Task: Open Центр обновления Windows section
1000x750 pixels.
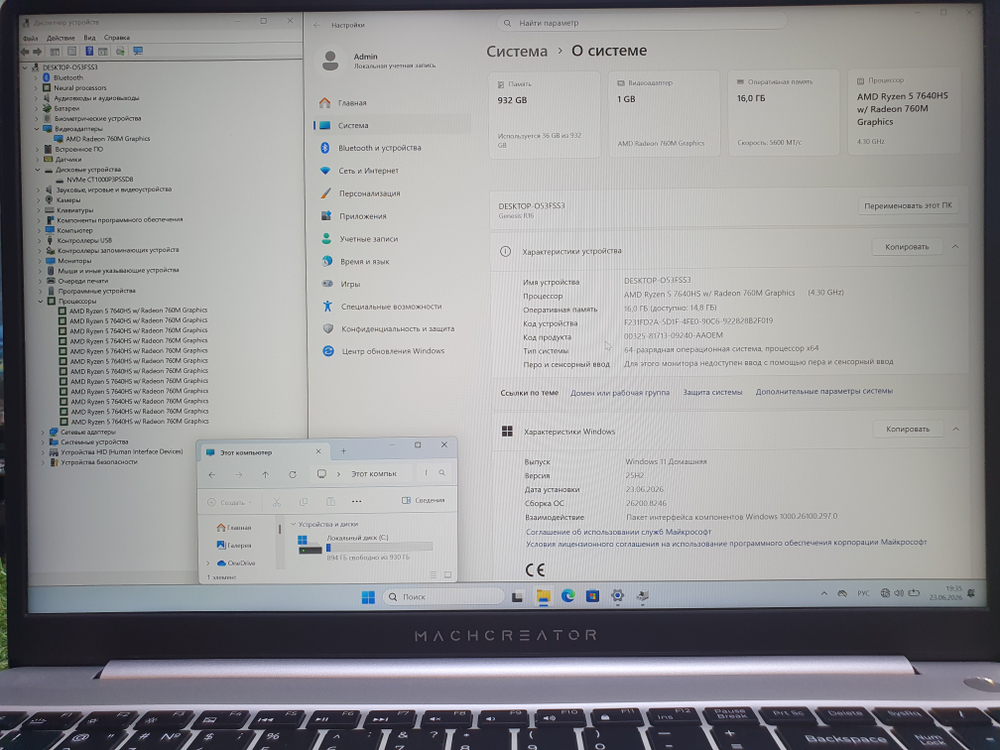Action: click(393, 351)
